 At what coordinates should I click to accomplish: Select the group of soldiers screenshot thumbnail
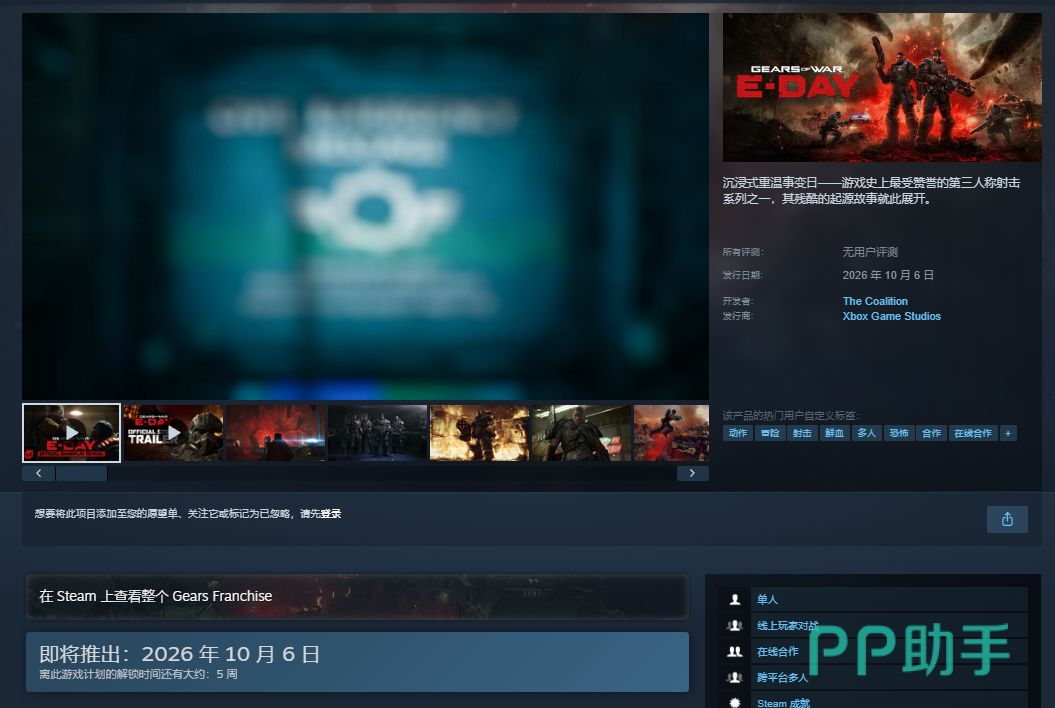click(x=377, y=433)
